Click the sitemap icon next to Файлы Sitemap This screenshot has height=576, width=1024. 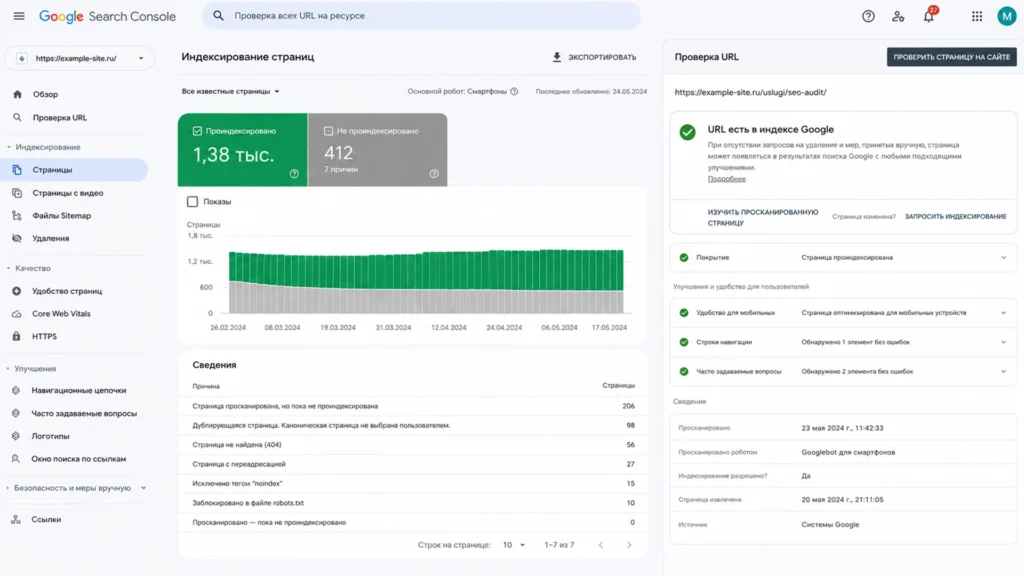tap(17, 216)
